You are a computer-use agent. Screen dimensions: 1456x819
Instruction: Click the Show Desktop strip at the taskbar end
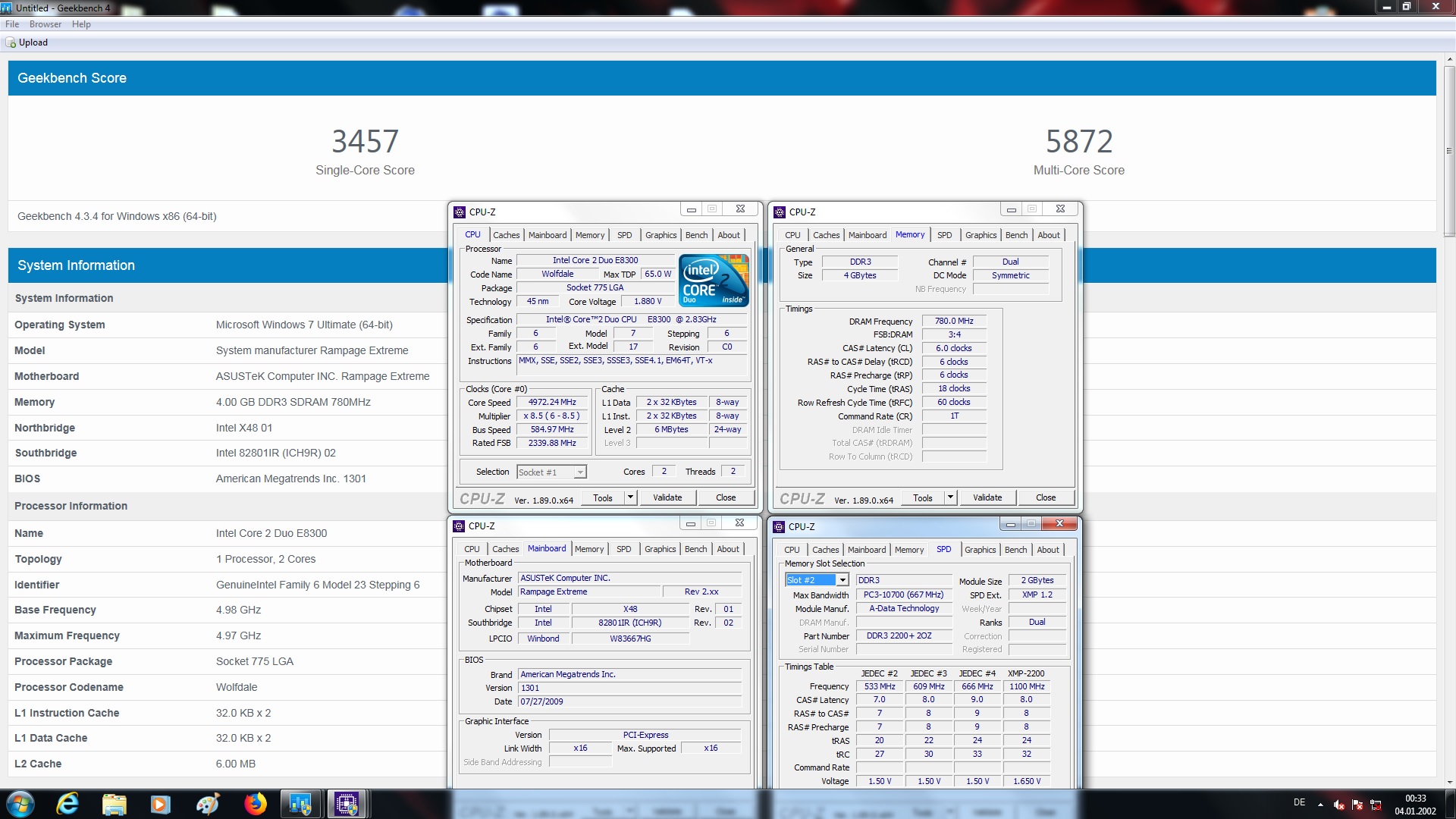1450,804
